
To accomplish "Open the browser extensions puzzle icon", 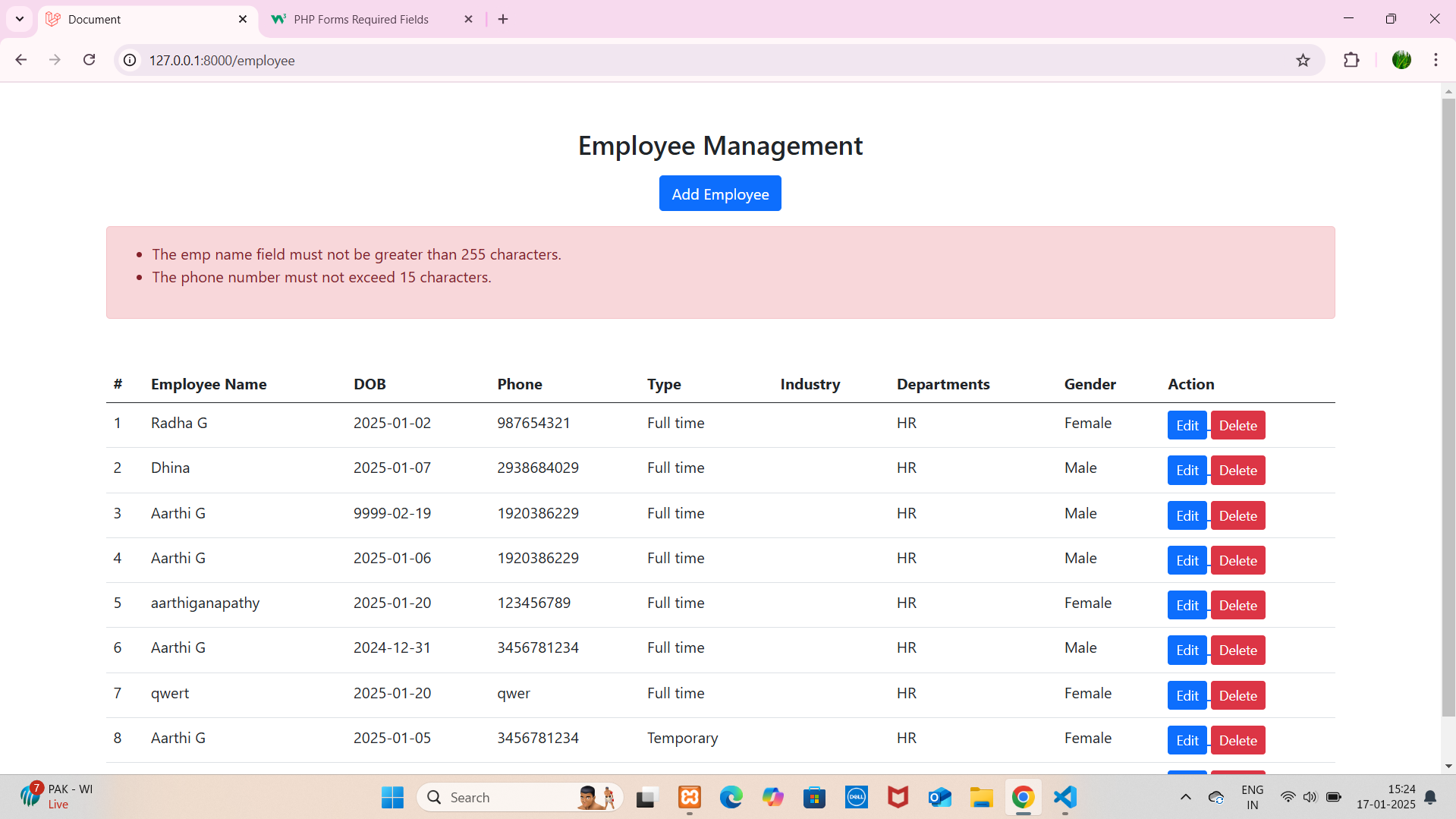I will click(1351, 60).
